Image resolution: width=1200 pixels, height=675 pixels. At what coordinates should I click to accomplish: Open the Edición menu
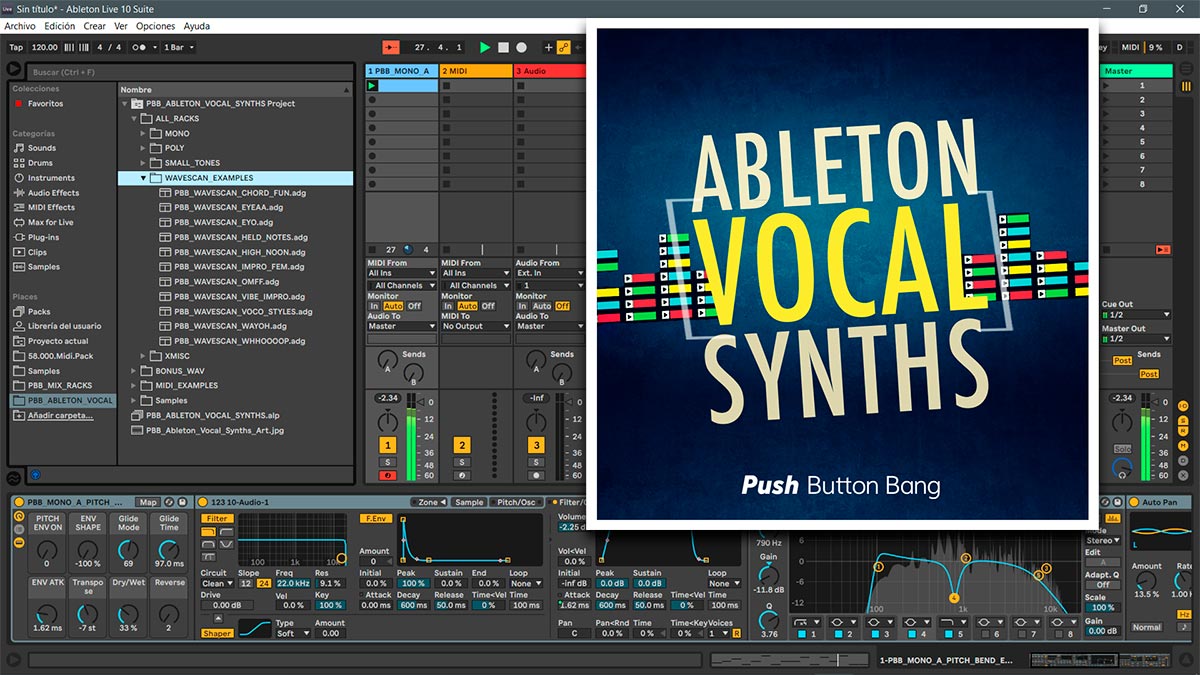(60, 26)
